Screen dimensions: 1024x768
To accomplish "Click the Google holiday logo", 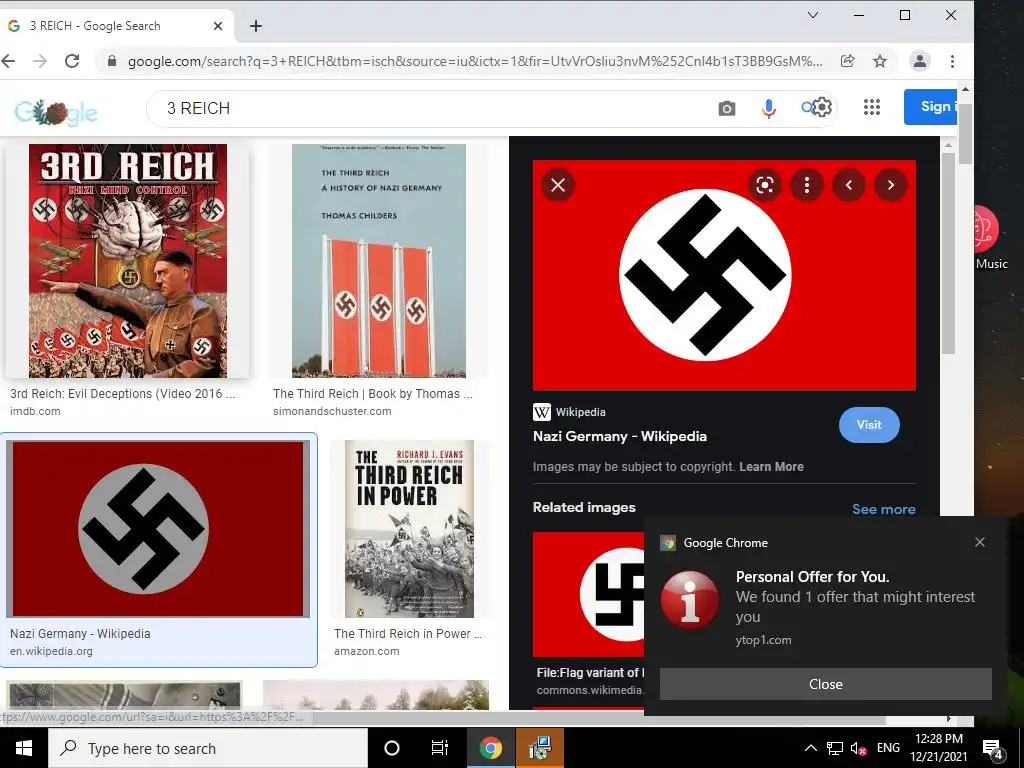I will pos(56,112).
